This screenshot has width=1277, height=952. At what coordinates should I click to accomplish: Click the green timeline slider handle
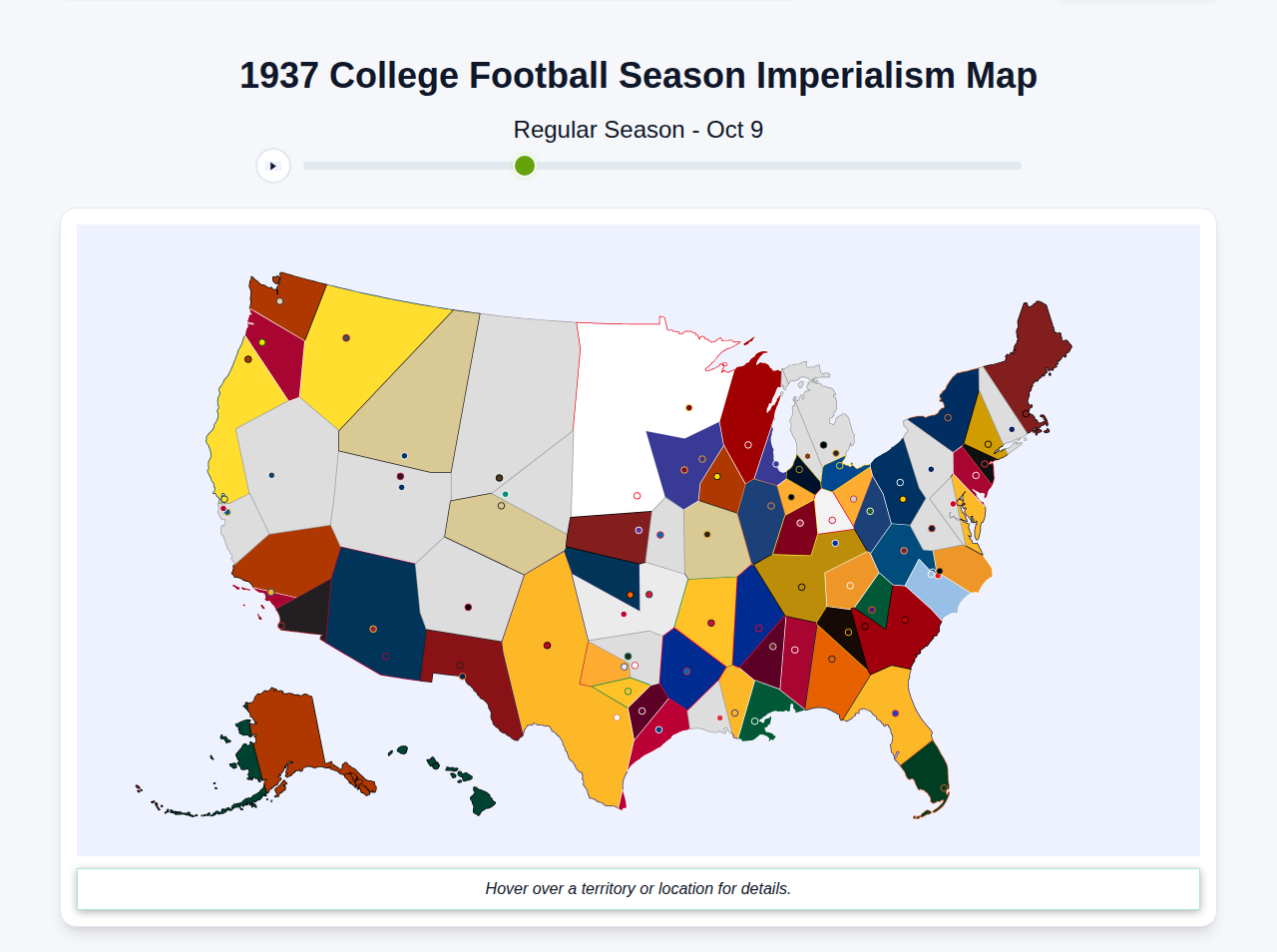point(523,166)
